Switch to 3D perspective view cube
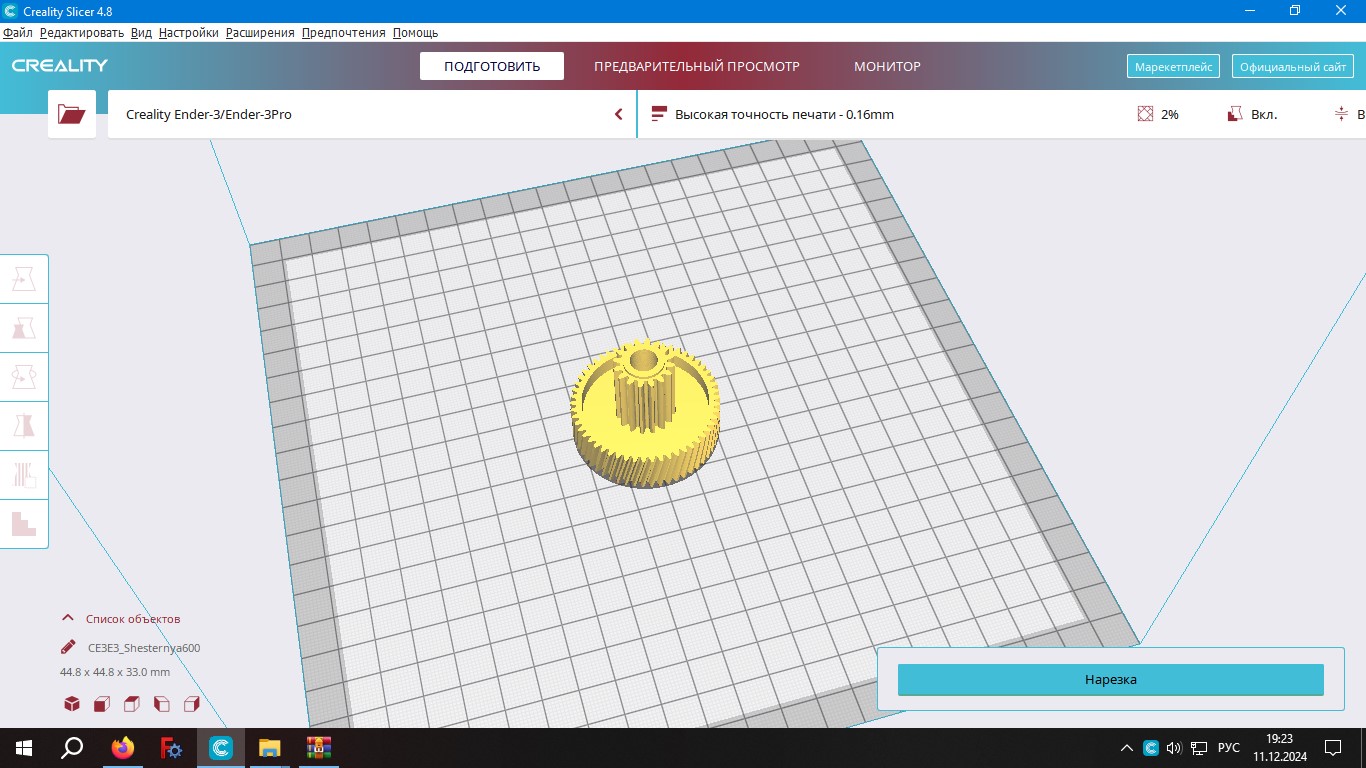1366x768 pixels. (x=72, y=704)
